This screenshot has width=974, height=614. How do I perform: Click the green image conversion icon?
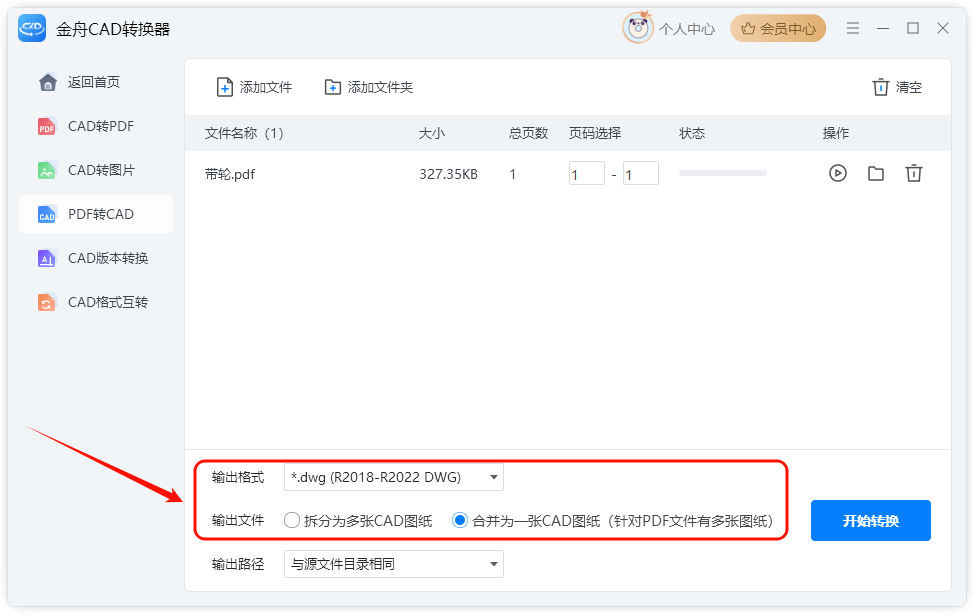click(47, 170)
